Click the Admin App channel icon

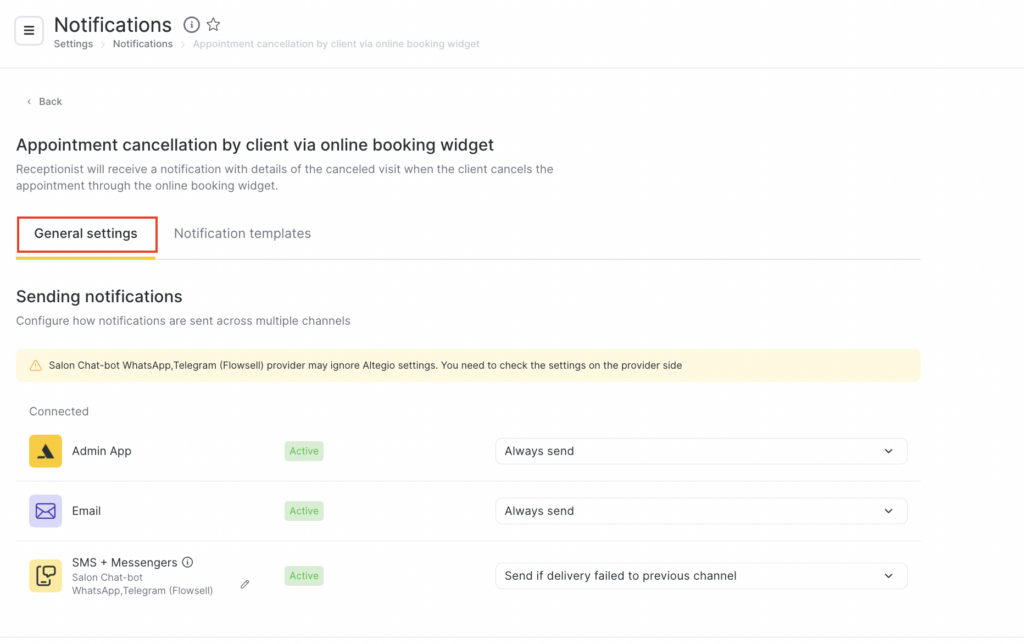pyautogui.click(x=45, y=451)
